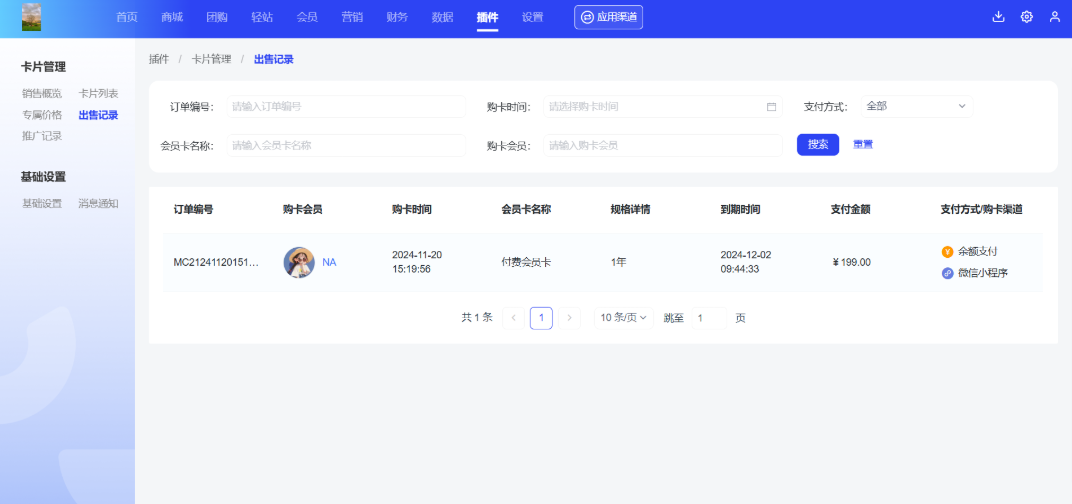Expand the 支付方式 dropdown
Viewport: 1072px width, 504px height.
tap(916, 107)
